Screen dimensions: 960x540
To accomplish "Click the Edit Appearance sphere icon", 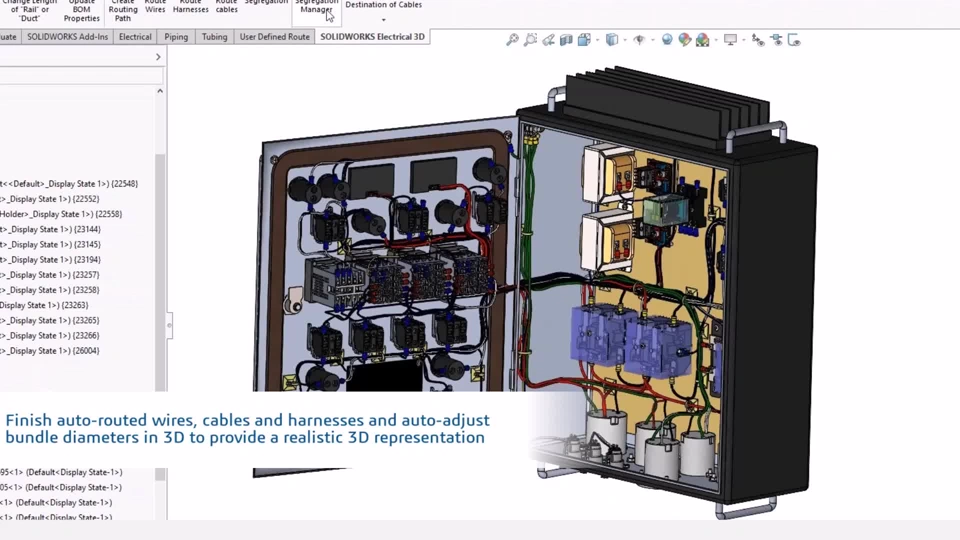I will pyautogui.click(x=667, y=40).
